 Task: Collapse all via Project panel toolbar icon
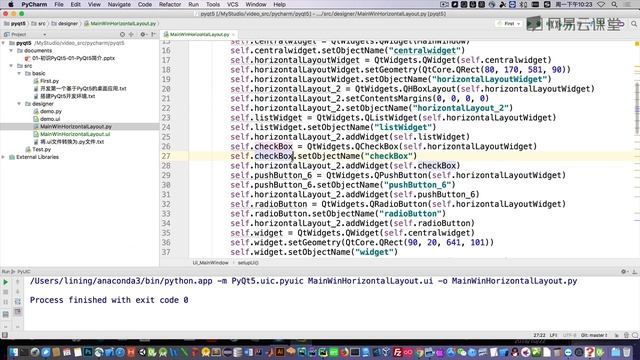(131, 35)
